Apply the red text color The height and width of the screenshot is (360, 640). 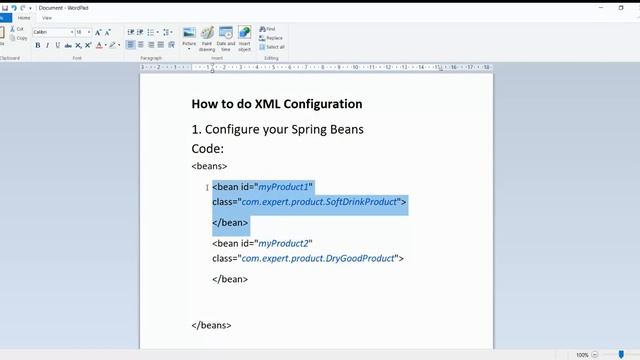coord(99,45)
